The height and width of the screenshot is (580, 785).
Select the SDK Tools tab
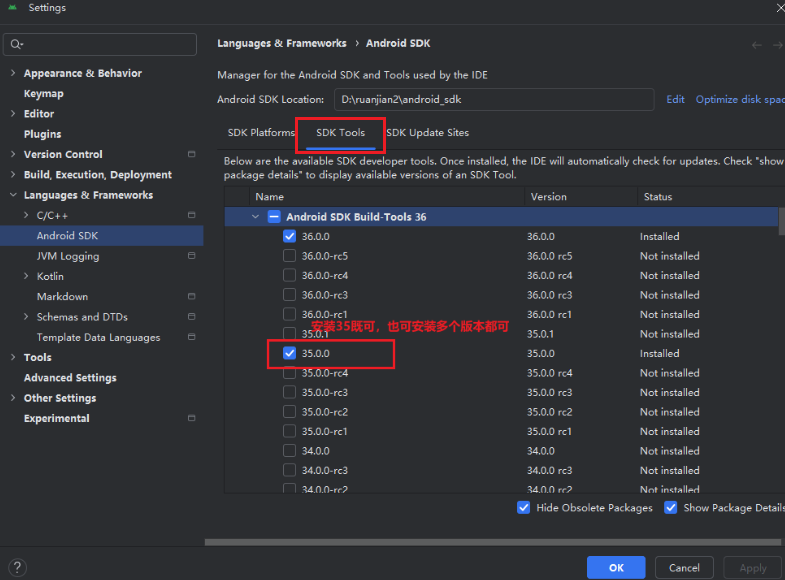tap(340, 133)
